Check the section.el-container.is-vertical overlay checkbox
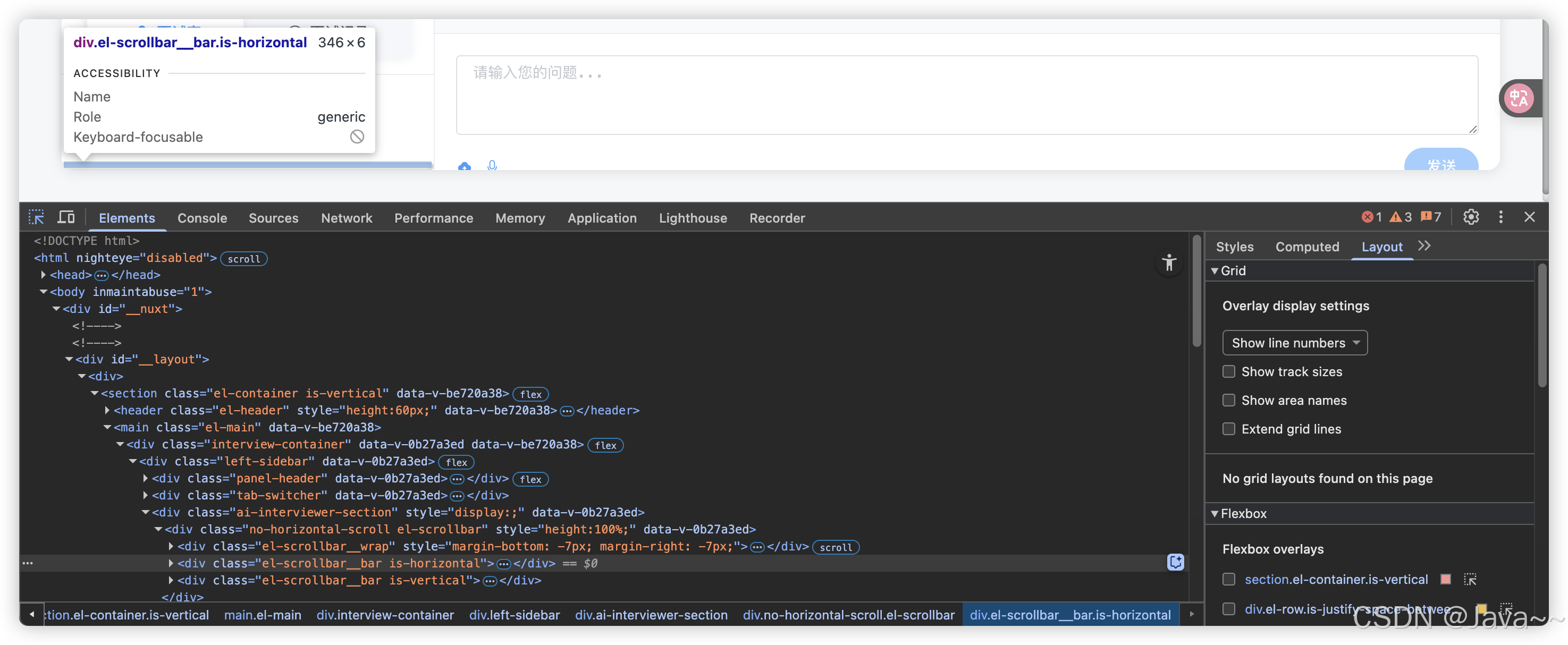 point(1228,579)
